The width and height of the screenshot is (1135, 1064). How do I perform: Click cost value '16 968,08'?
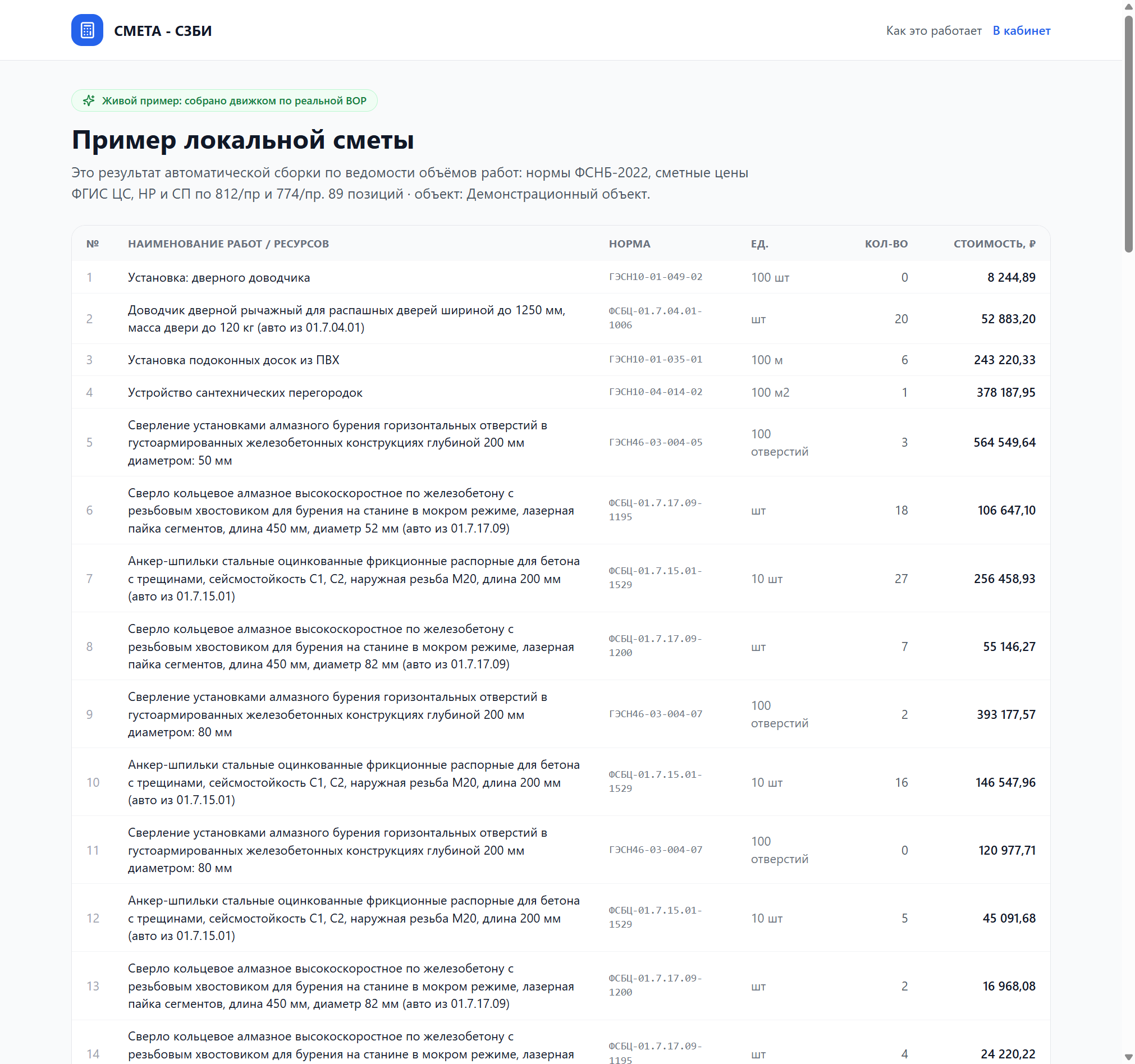click(x=1008, y=987)
